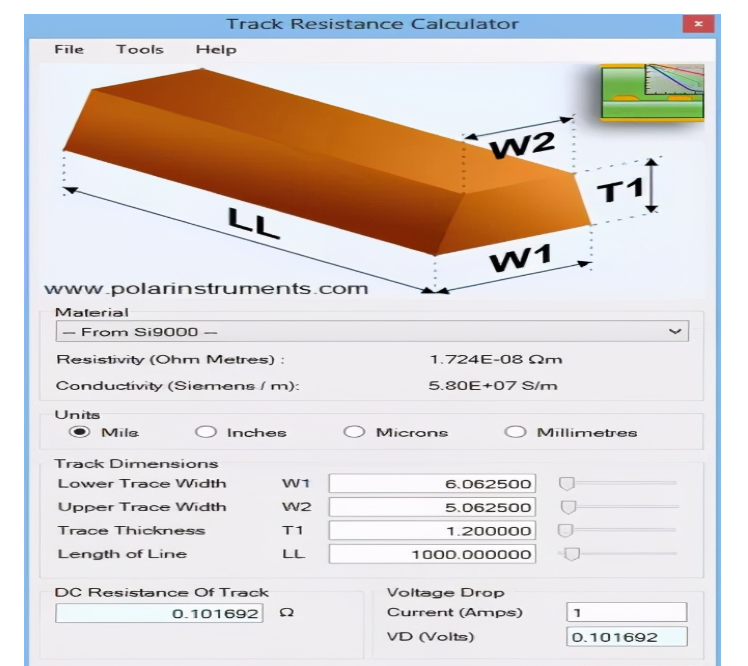748x666 pixels.
Task: Switch units to Microns
Action: click(x=353, y=433)
